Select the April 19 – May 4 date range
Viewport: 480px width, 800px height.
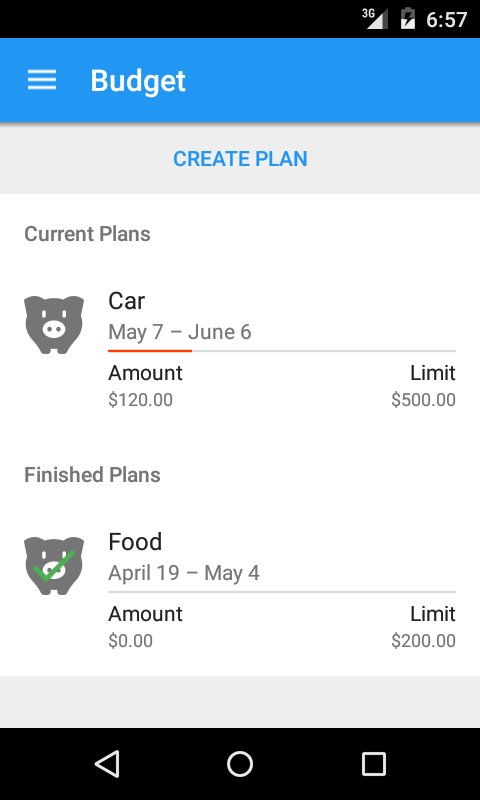184,573
